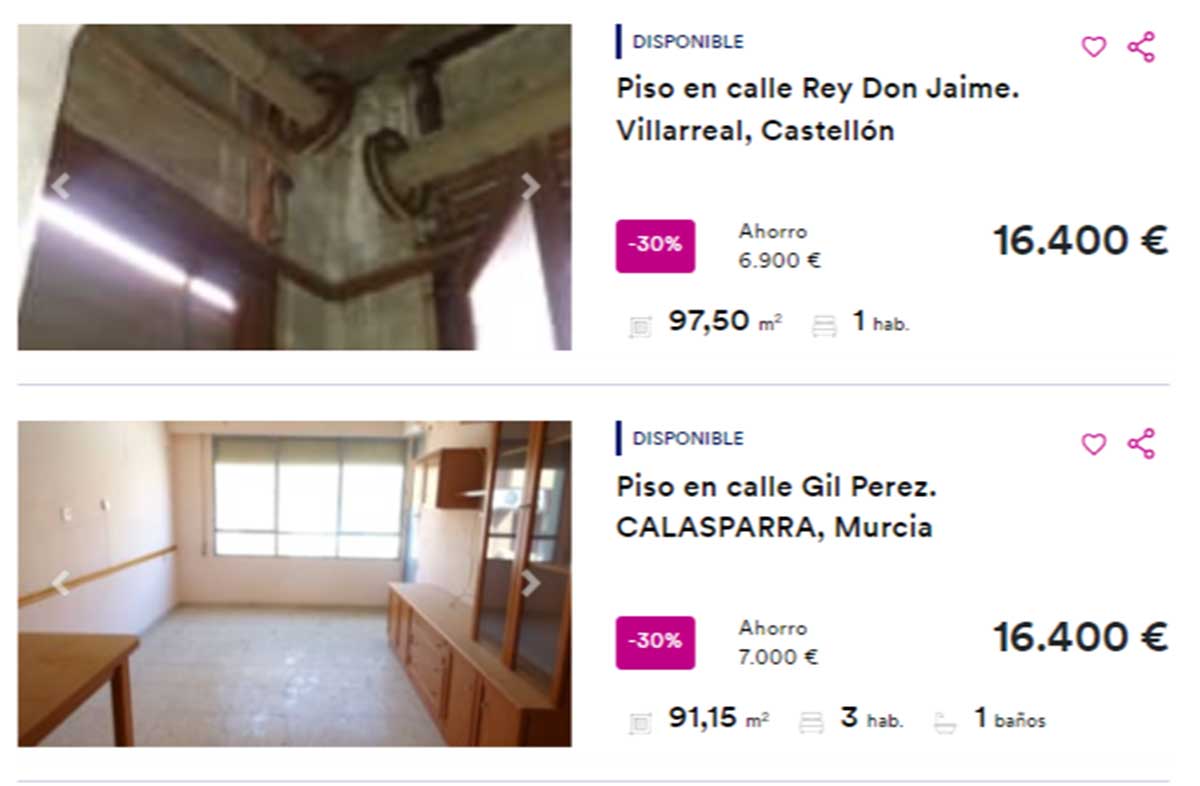Image resolution: width=1200 pixels, height=786 pixels.
Task: Show next photo of Calasparra flat
Action: point(531,583)
